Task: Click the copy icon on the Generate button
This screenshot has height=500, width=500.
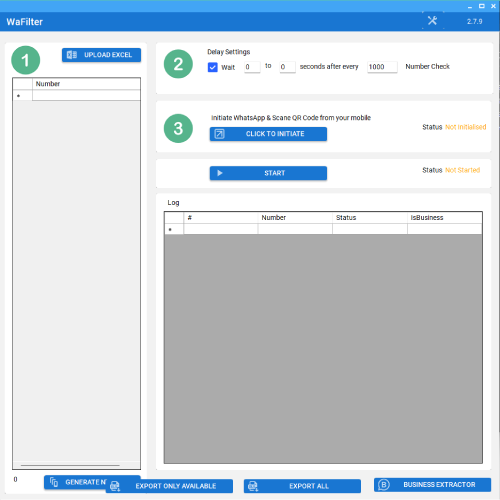Action: coord(54,482)
